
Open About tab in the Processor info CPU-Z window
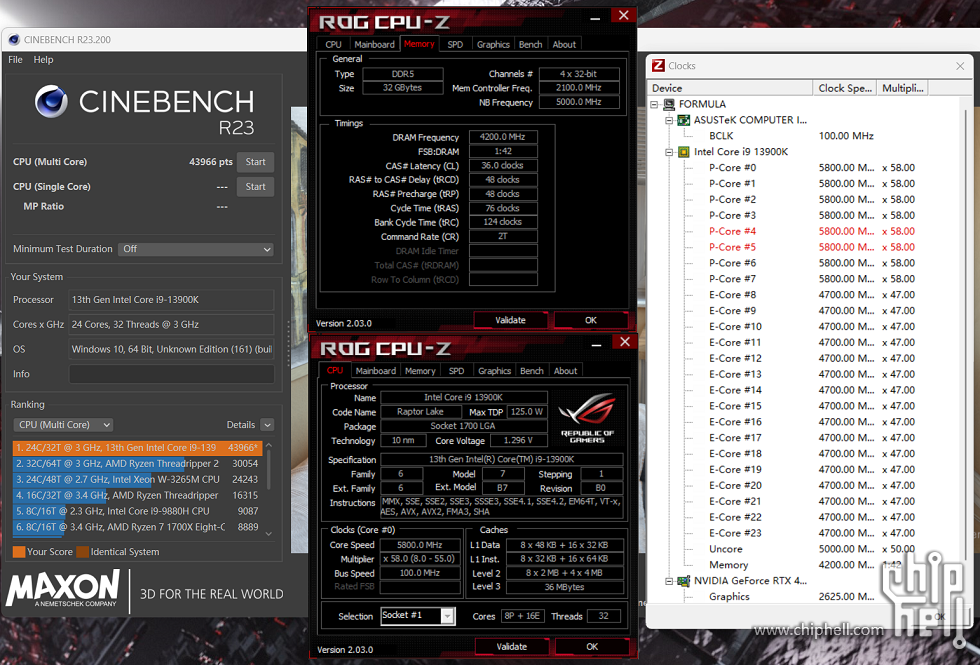[565, 371]
